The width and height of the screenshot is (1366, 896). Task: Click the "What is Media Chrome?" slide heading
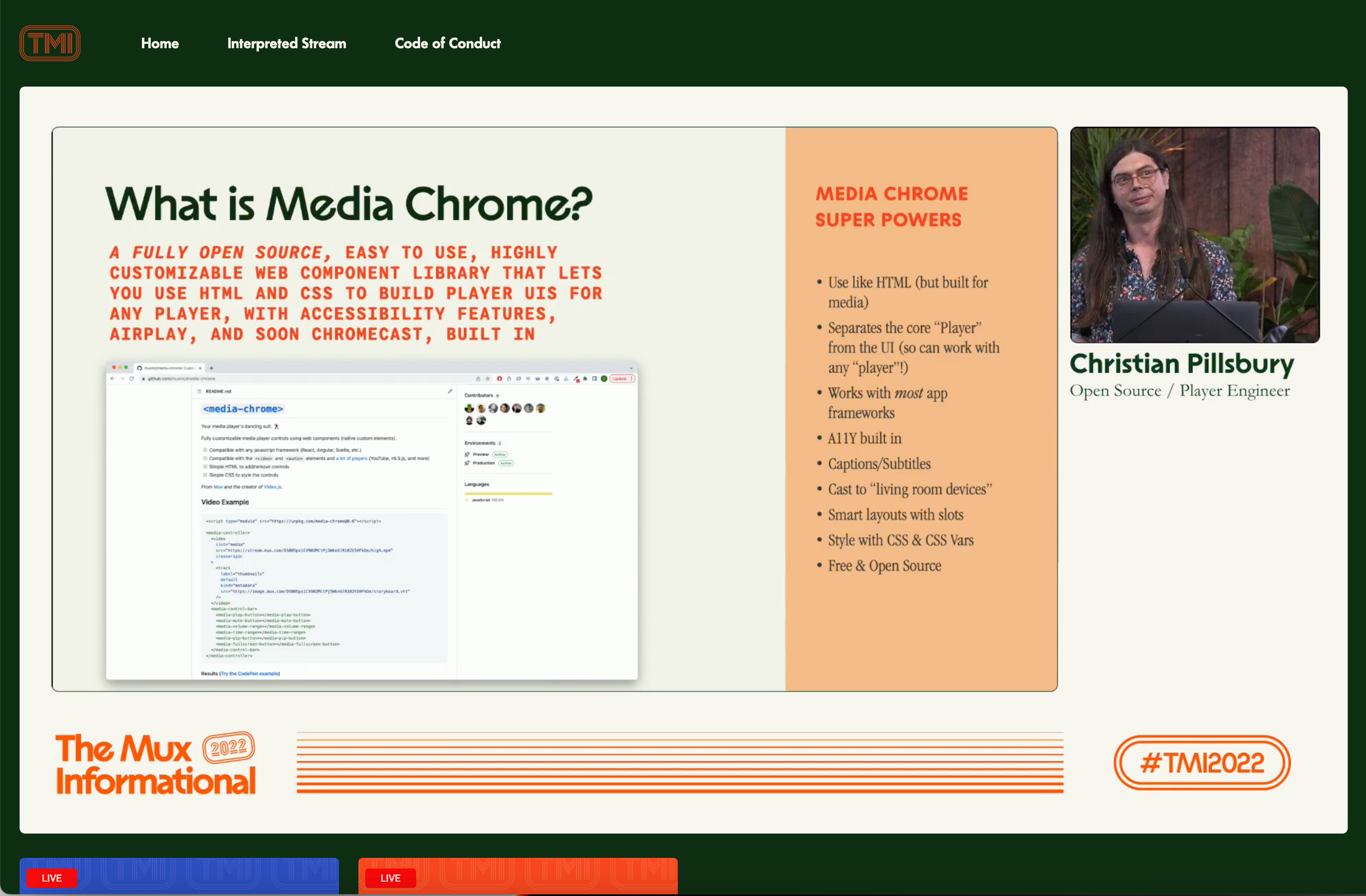coord(348,203)
